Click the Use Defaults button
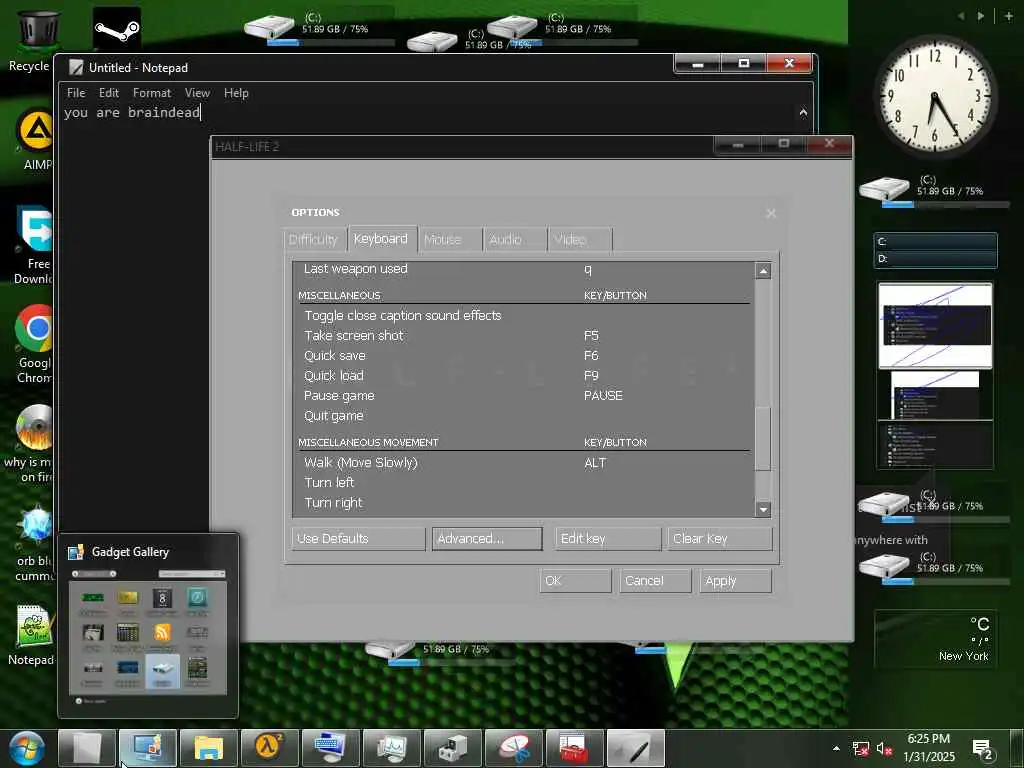1024x768 pixels. point(359,539)
